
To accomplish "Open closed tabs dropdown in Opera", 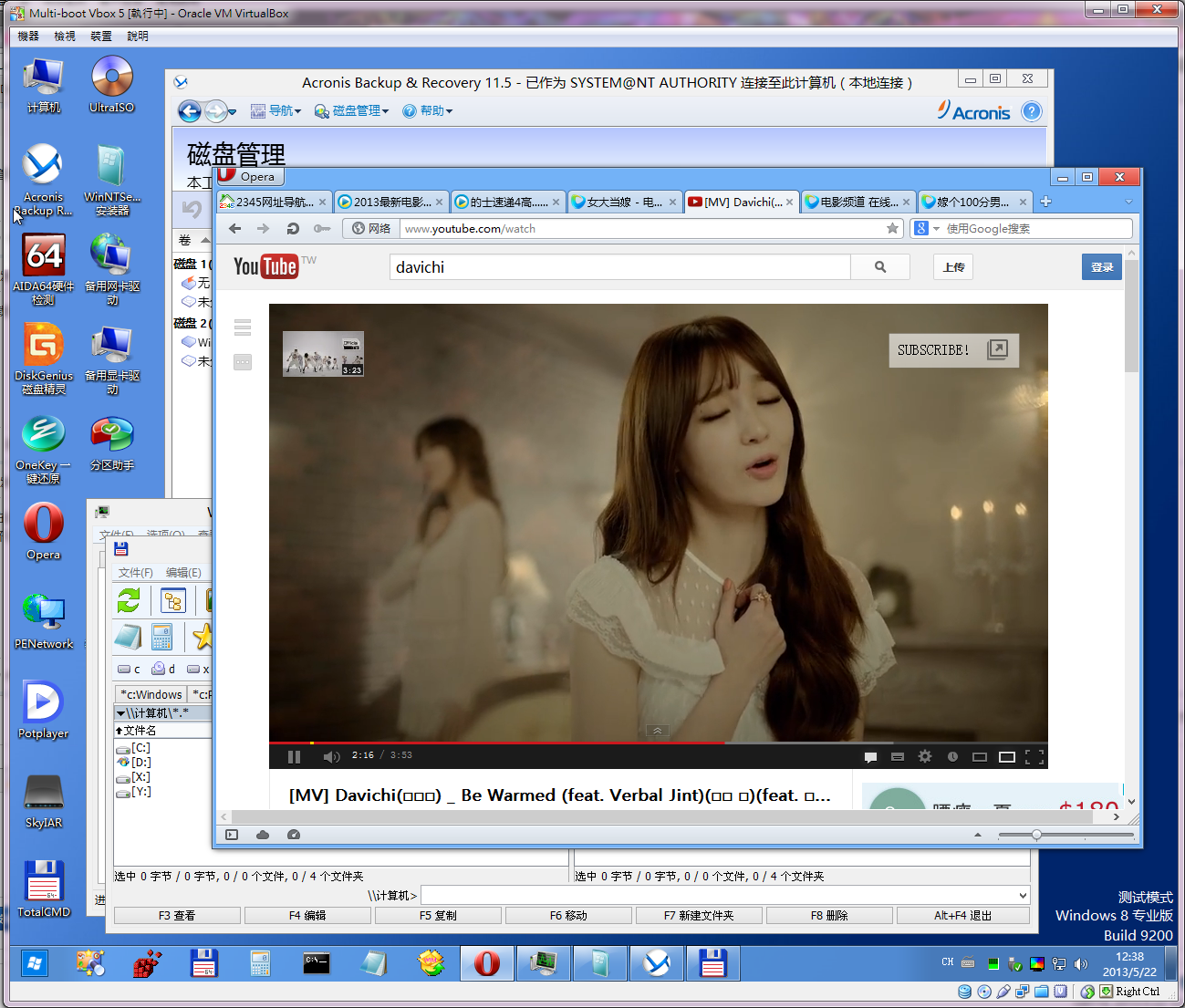I will [x=1128, y=202].
